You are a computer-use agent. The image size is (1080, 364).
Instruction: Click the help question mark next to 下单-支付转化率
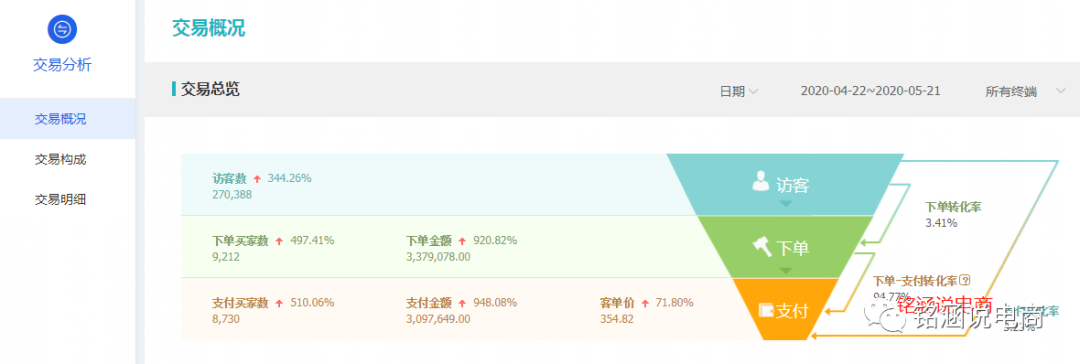964,281
